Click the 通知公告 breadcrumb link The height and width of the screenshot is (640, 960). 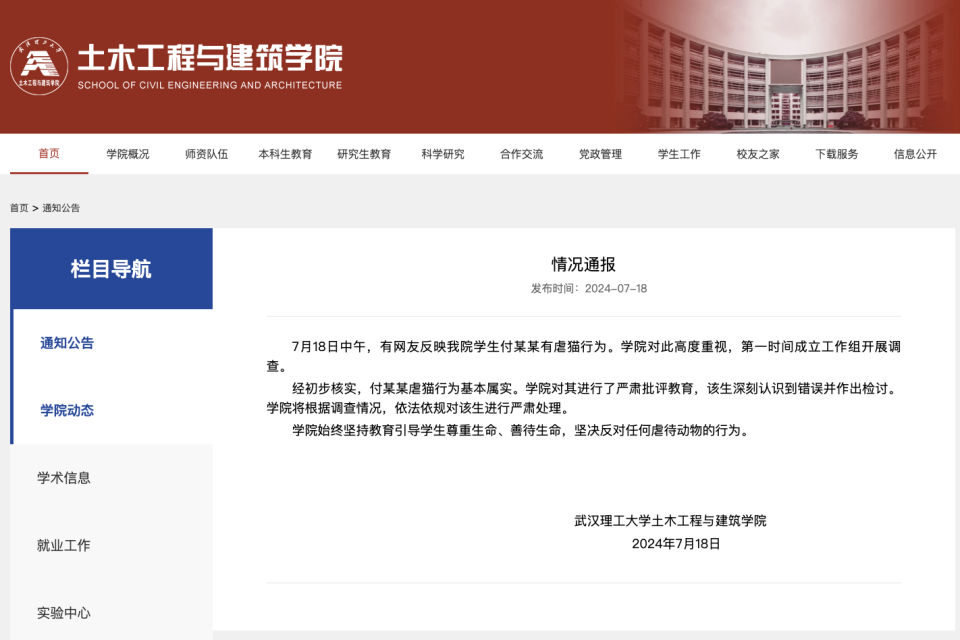tap(61, 208)
